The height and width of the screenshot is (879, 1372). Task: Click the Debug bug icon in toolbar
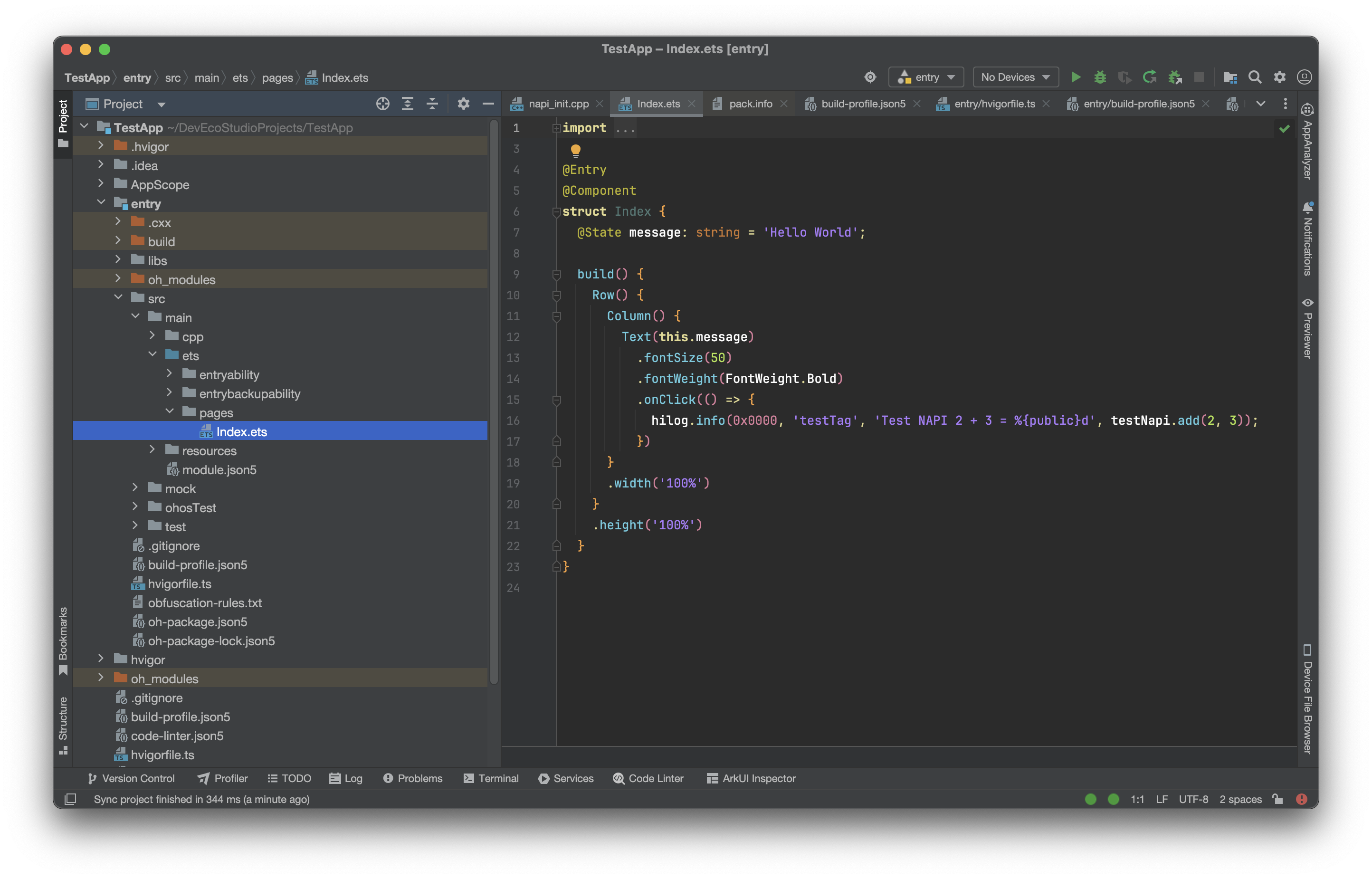[x=1100, y=77]
